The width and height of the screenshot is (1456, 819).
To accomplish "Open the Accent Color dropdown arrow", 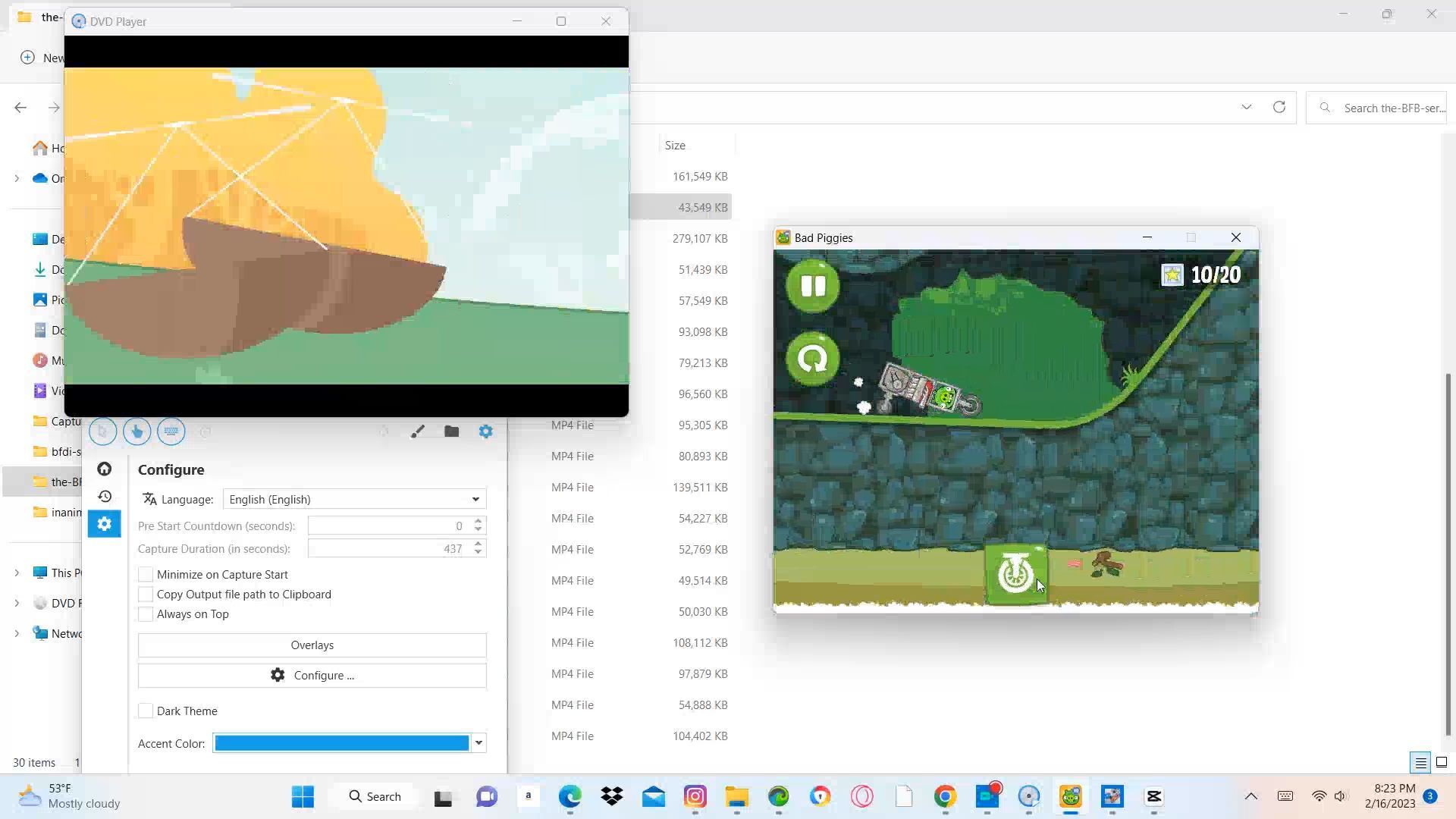I will (479, 743).
